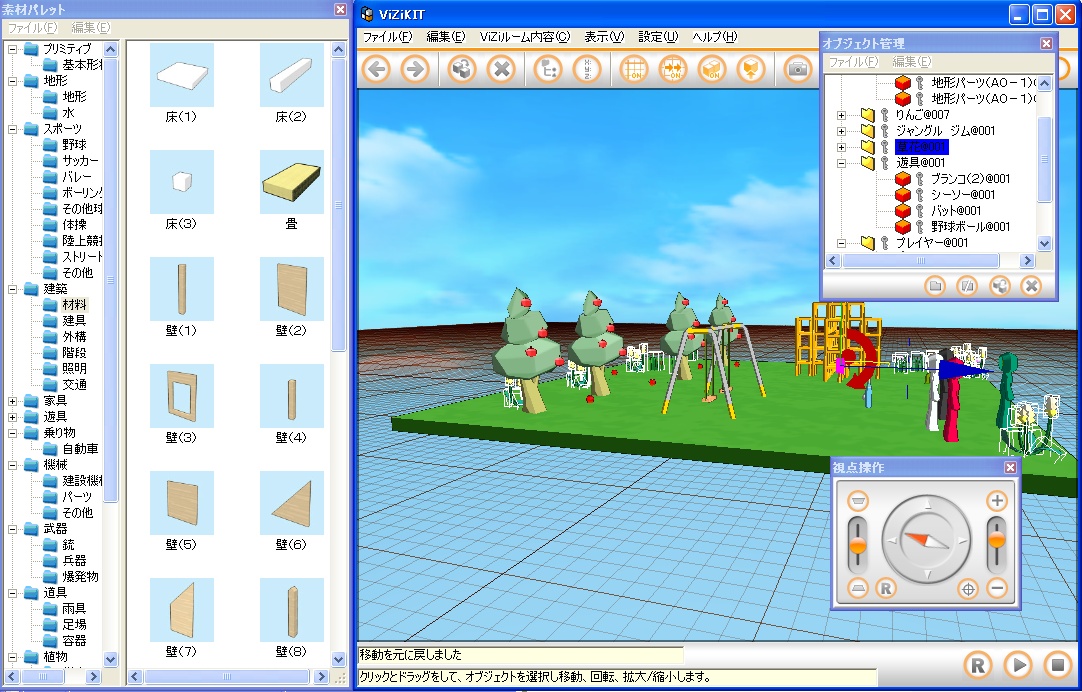This screenshot has height=692, width=1082.
Task: Select the 畳 material thumbnail
Action: click(291, 183)
